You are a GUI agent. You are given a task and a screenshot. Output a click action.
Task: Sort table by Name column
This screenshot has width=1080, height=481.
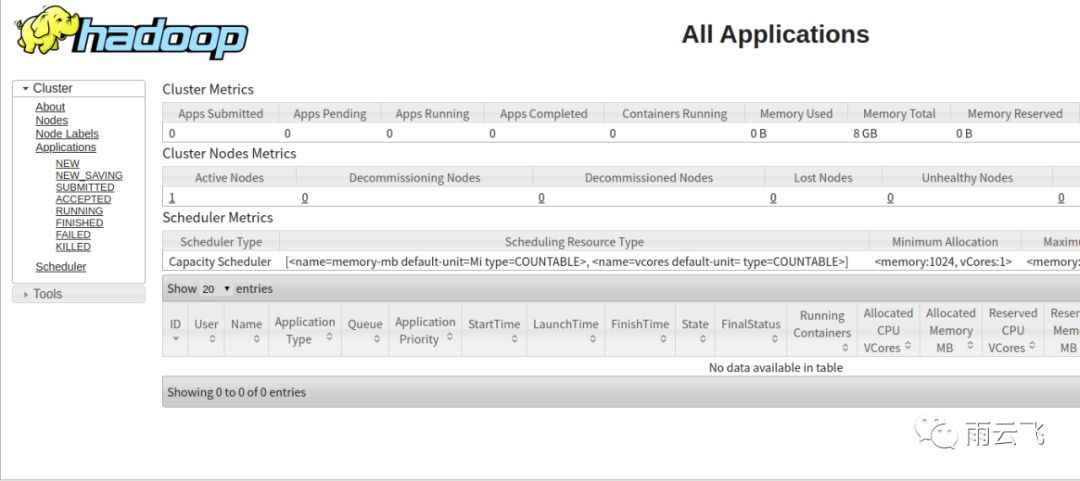247,329
